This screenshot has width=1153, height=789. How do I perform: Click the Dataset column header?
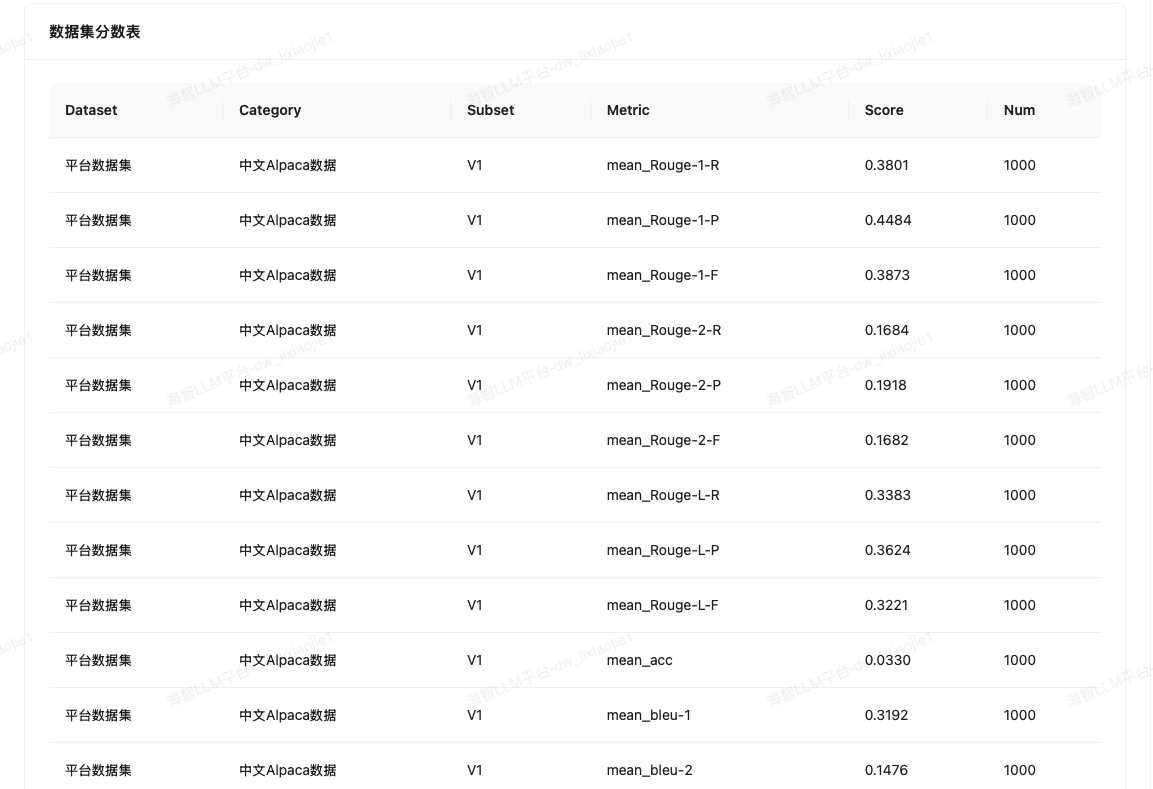click(91, 110)
